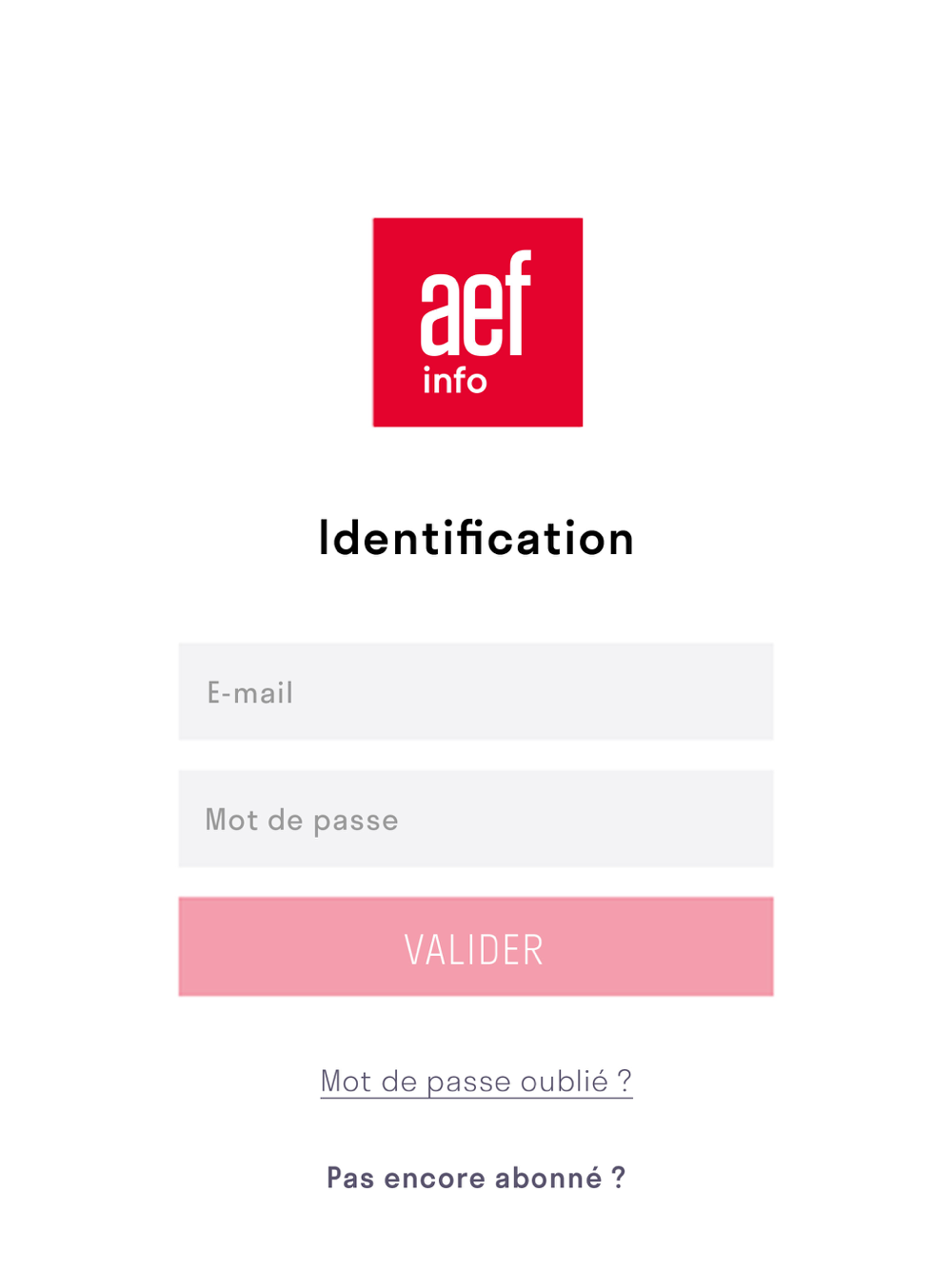The height and width of the screenshot is (1270, 952).
Task: Click the underlined forgotten password link
Action: 476,1081
